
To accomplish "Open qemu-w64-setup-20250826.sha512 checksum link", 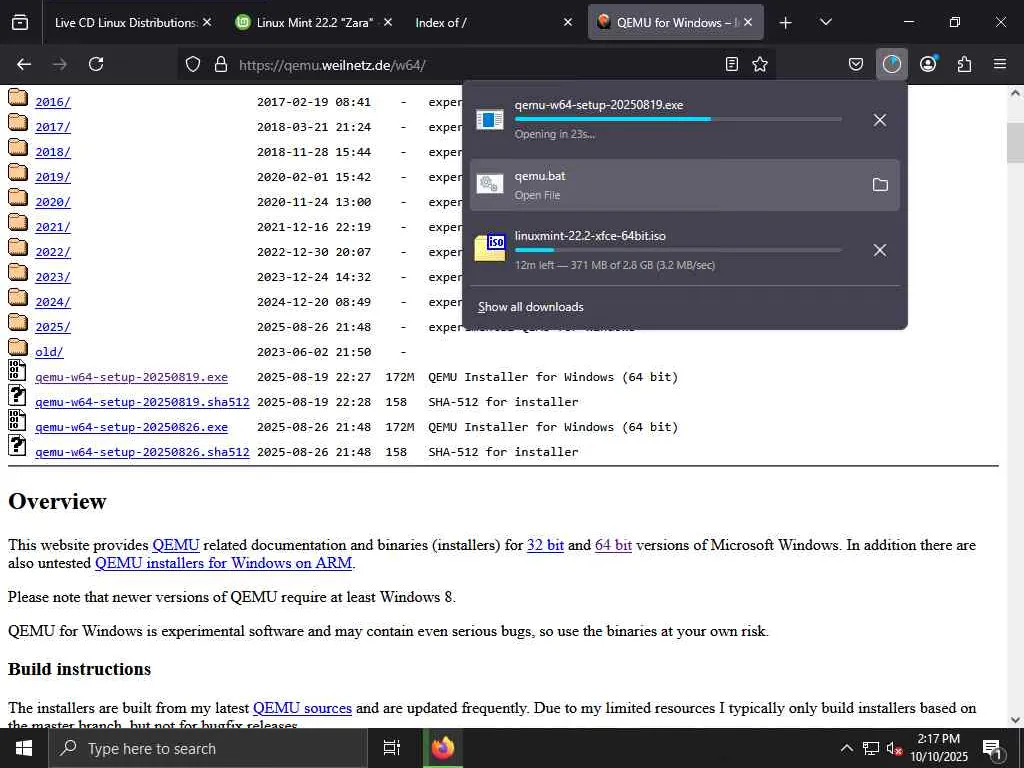I will (x=142, y=452).
